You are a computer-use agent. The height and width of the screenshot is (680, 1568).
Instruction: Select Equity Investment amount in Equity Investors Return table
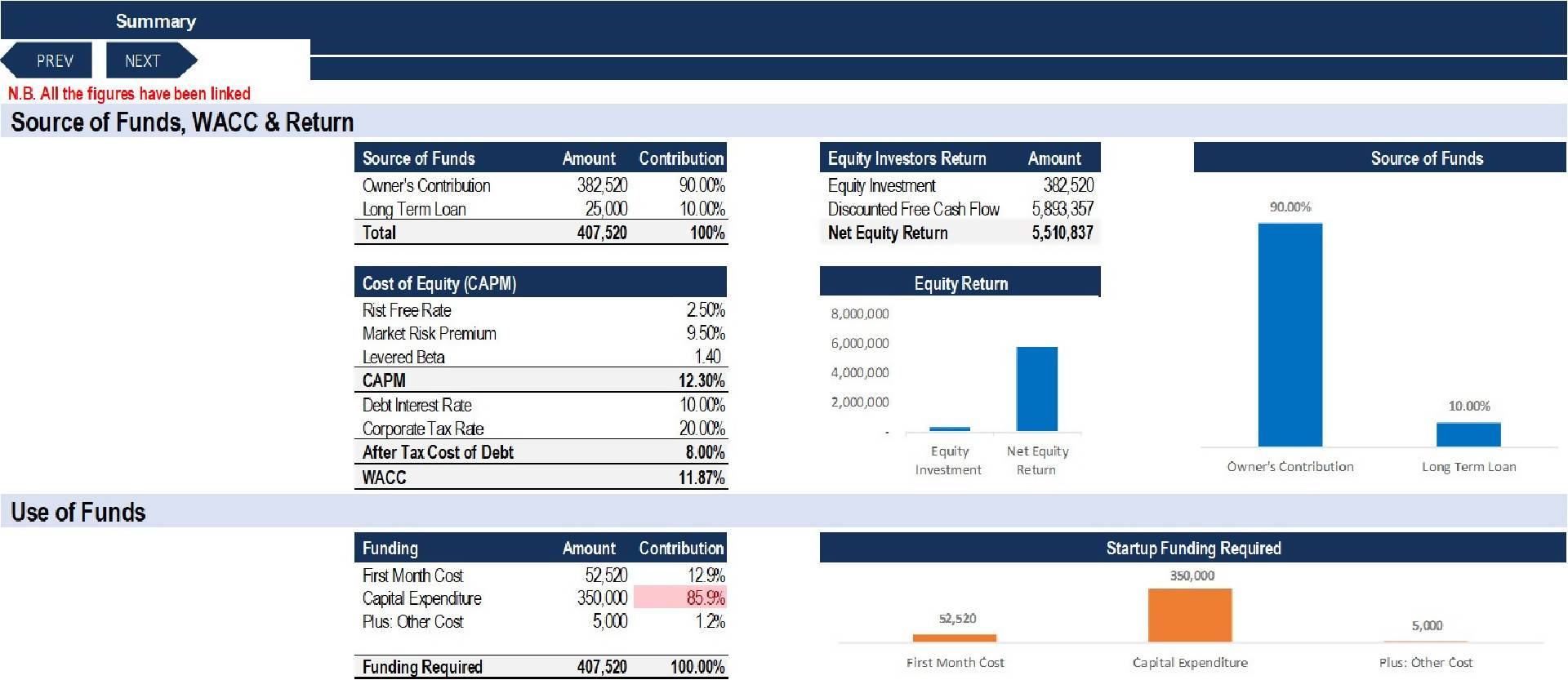[x=1068, y=185]
